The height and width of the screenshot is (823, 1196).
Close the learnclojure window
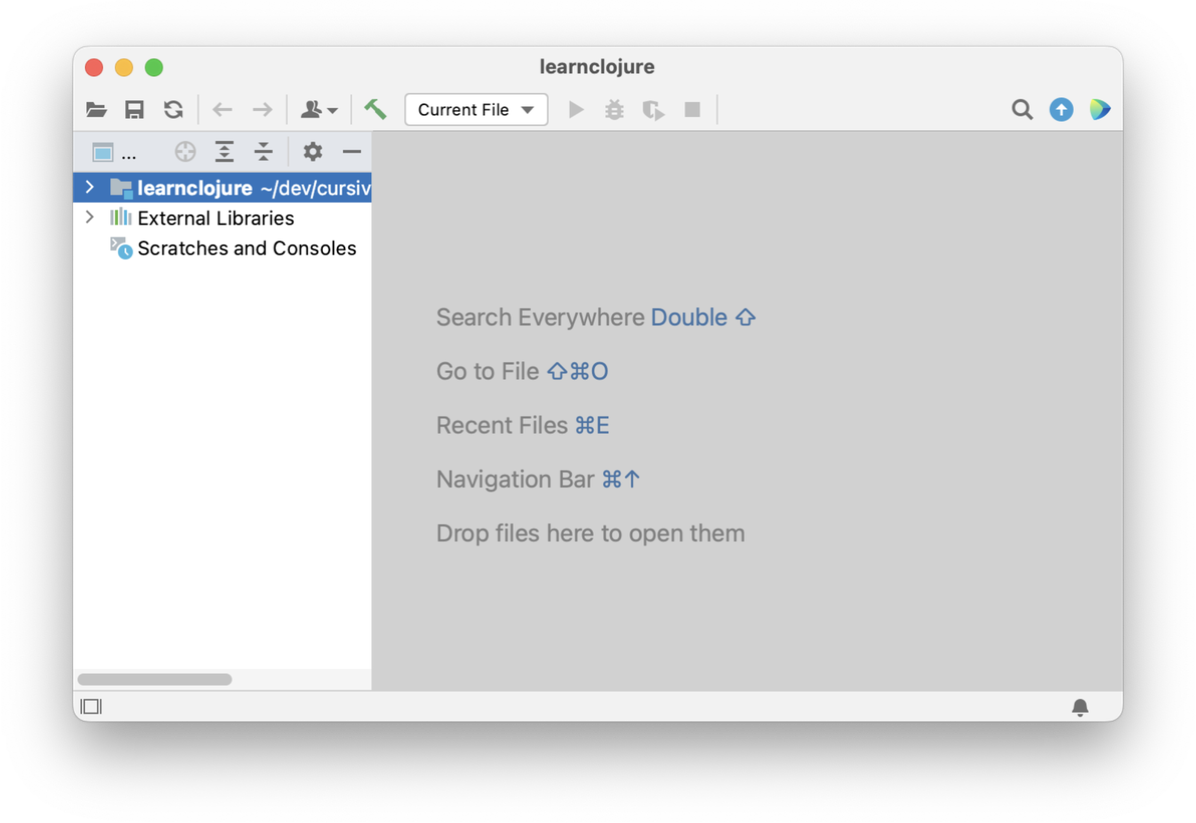(x=95, y=67)
